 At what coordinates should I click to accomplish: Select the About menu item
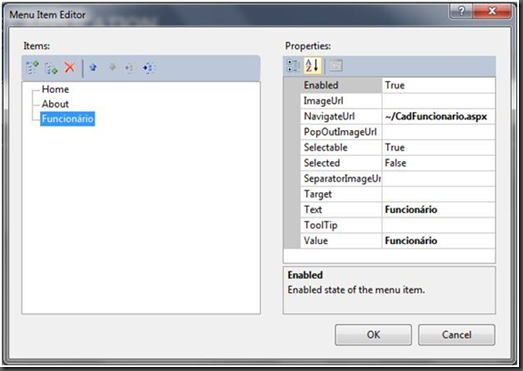point(55,104)
